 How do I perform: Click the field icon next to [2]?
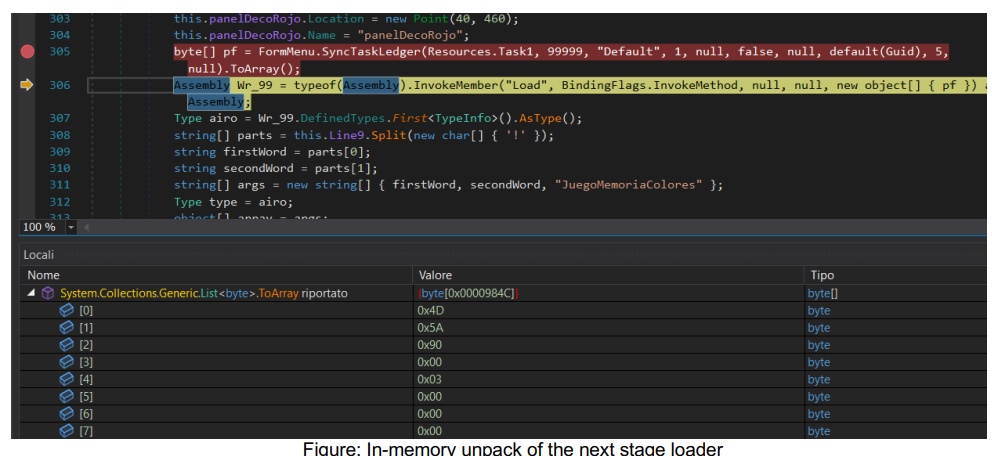coord(67,345)
